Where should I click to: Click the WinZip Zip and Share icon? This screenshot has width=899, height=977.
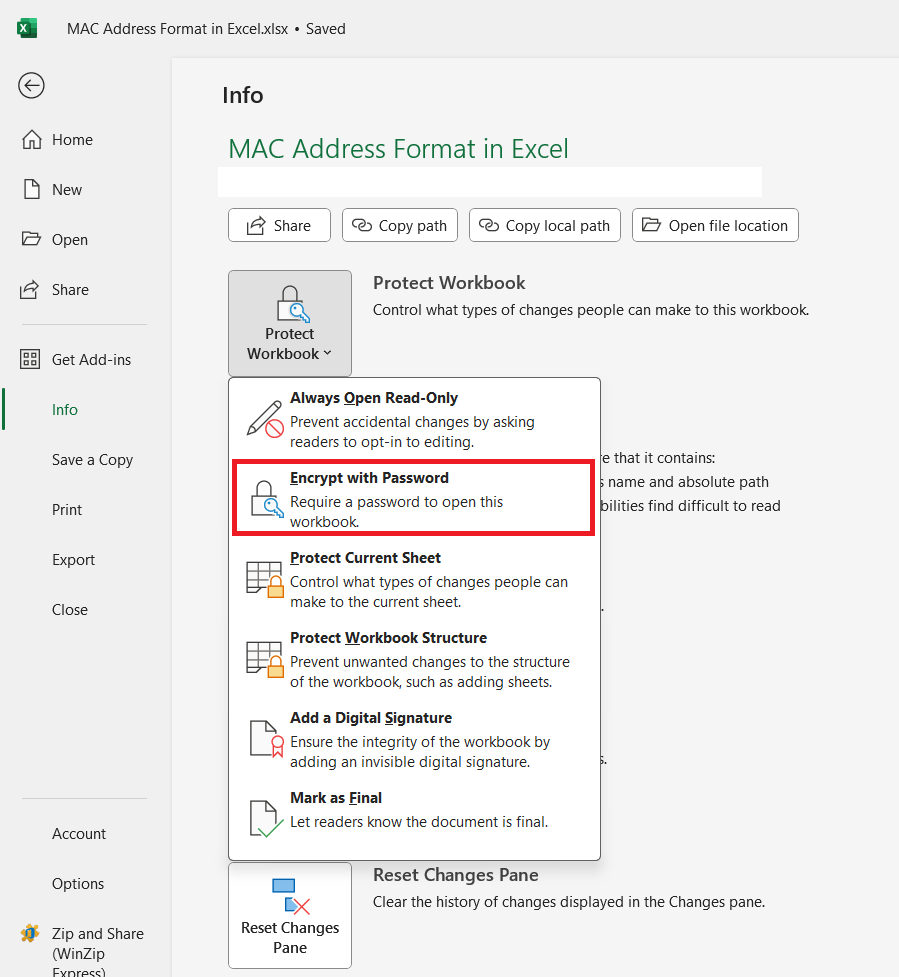point(30,933)
